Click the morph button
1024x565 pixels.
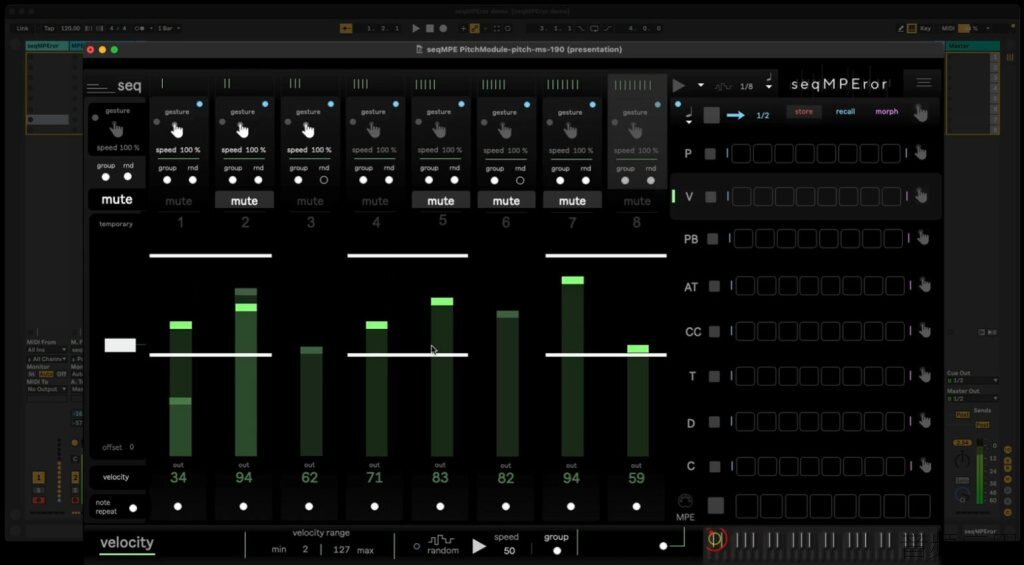pyautogui.click(x=887, y=112)
